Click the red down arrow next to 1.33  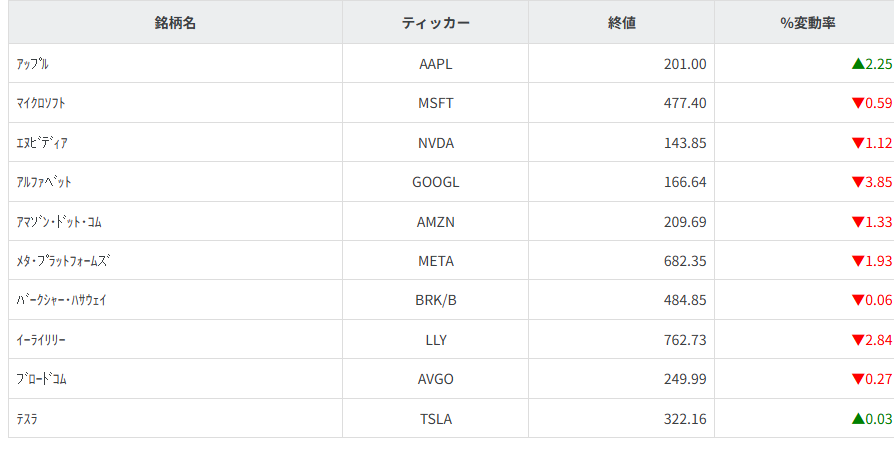(x=857, y=222)
